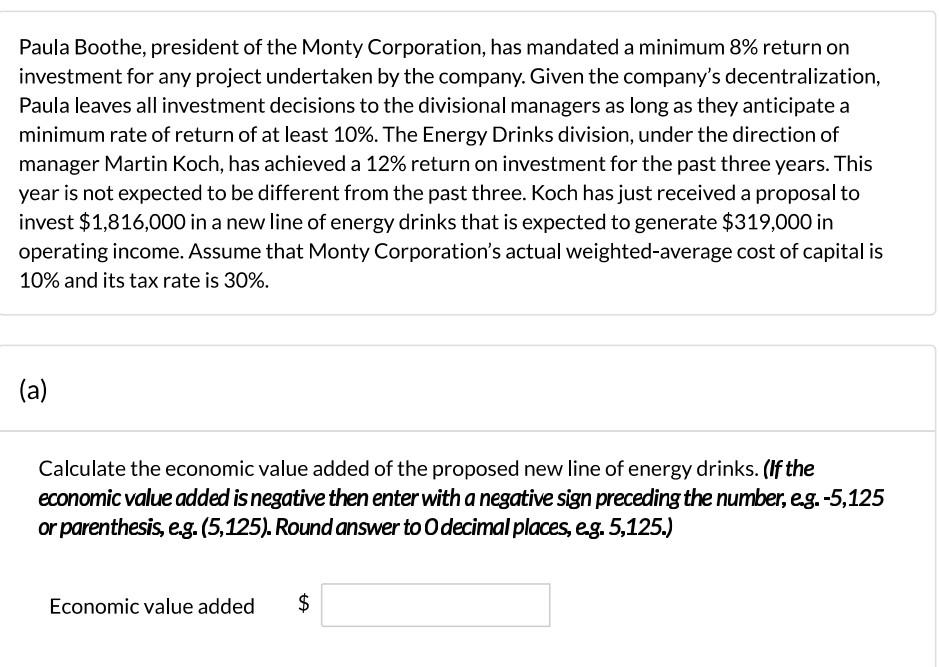This screenshot has height=667, width=939.
Task: Click the dollar sign before the input box
Action: tap(304, 603)
